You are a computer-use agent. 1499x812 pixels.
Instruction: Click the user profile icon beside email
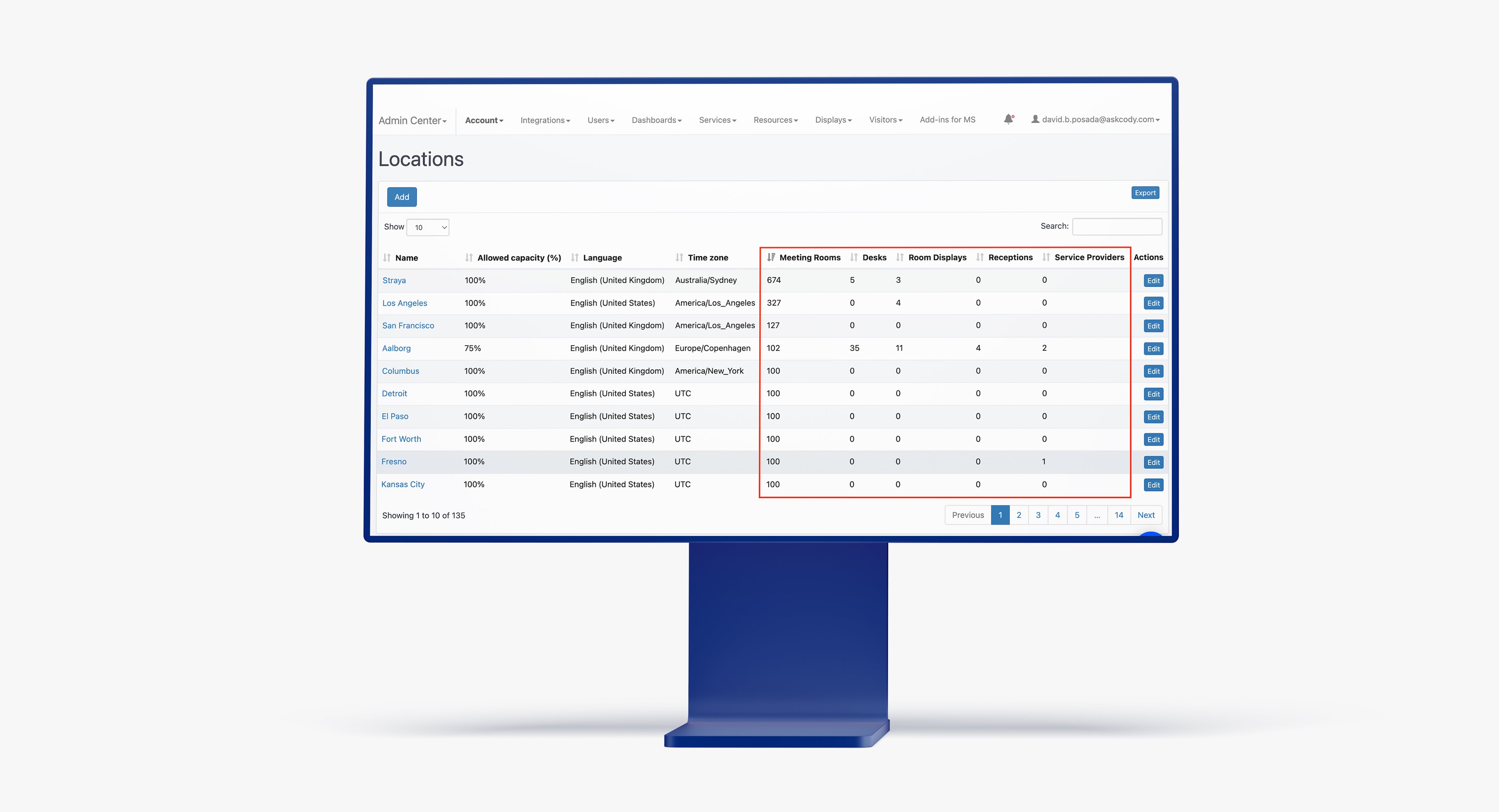click(x=1035, y=119)
